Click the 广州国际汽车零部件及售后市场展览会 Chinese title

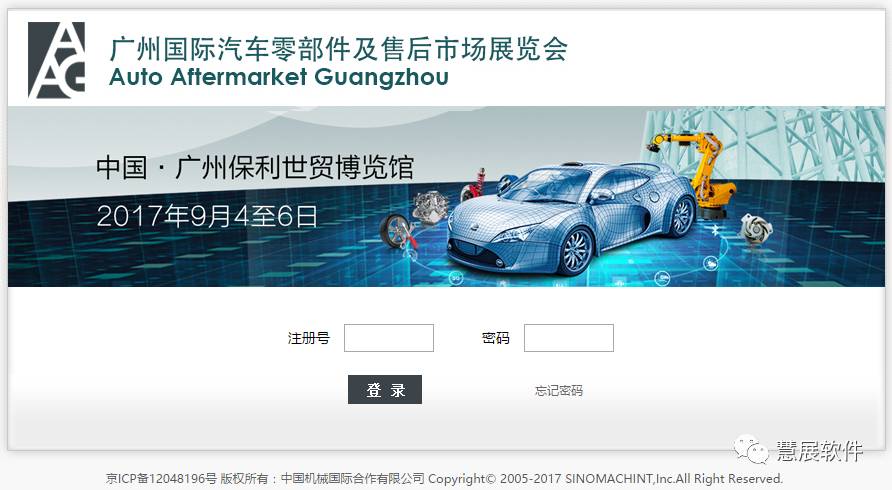[x=338, y=48]
